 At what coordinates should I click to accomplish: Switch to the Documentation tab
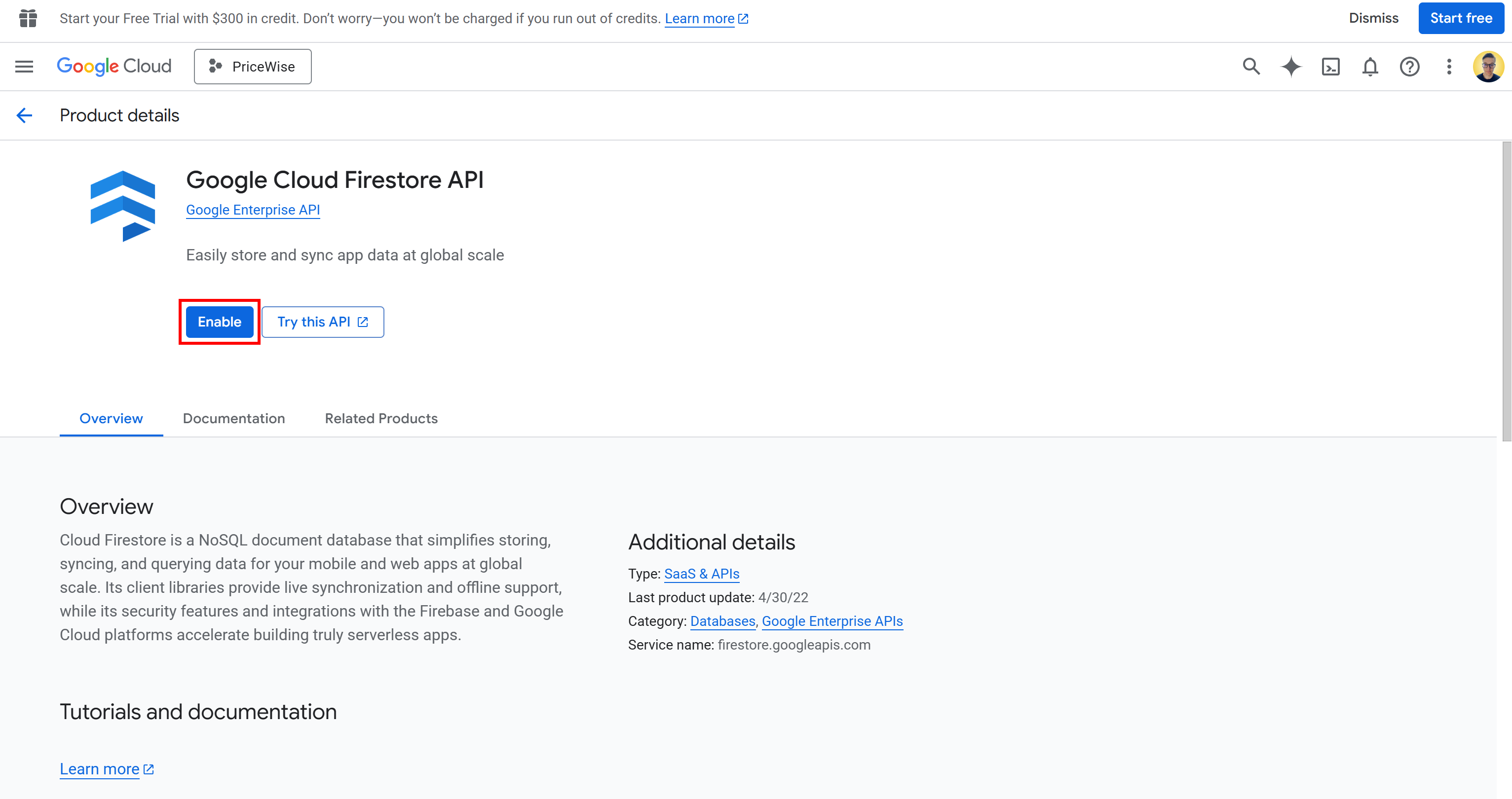pyautogui.click(x=233, y=418)
